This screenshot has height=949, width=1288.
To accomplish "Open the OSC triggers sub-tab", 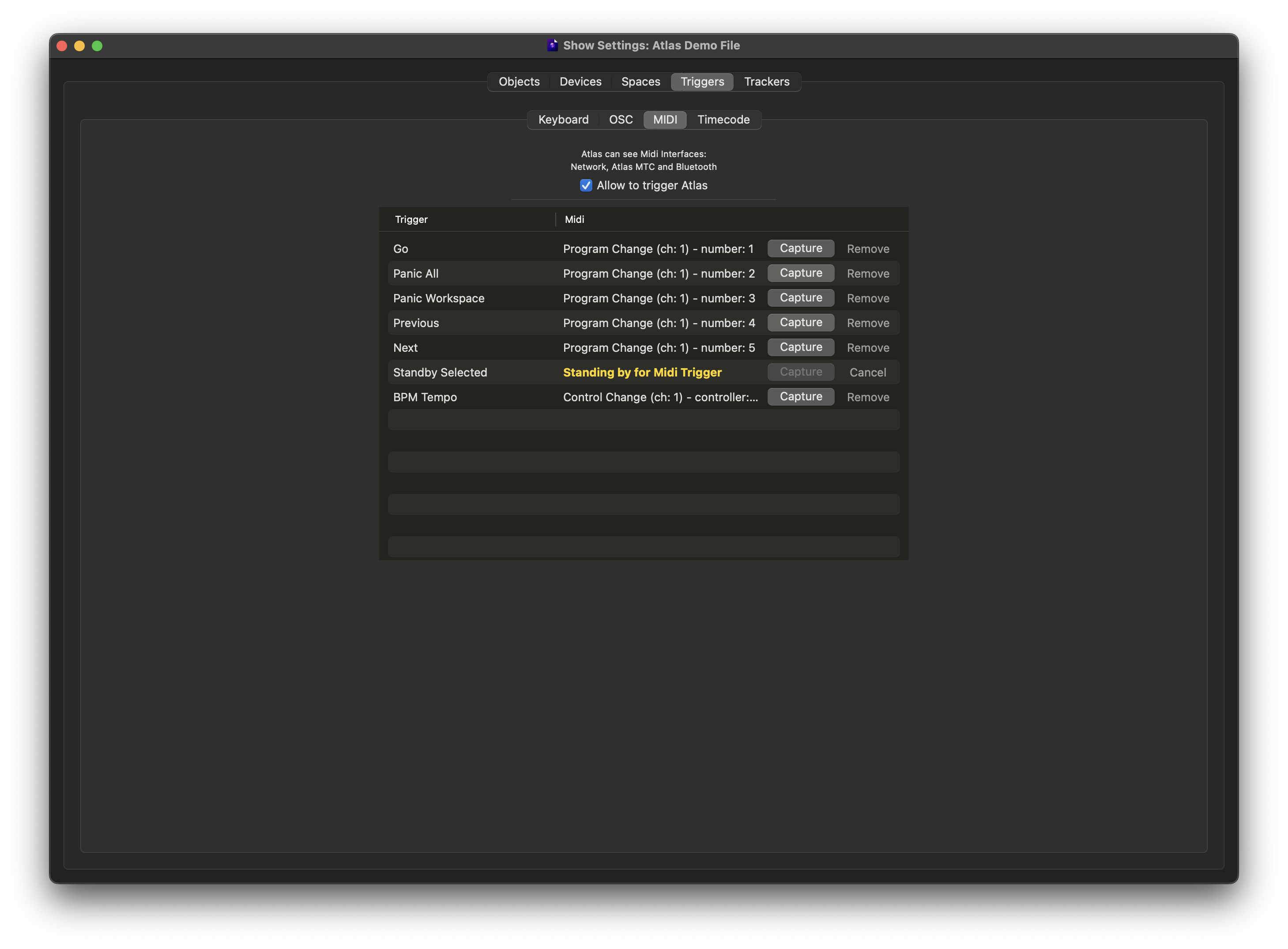I will point(621,120).
